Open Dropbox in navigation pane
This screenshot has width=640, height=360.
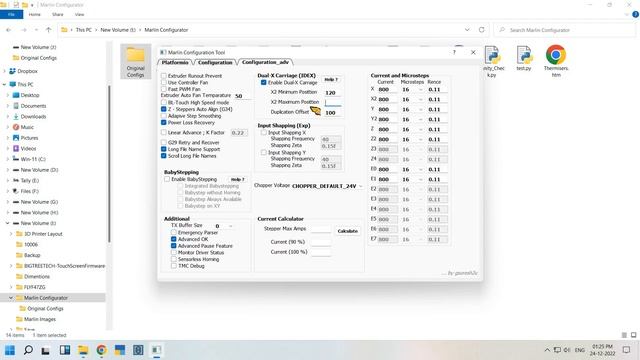27,71
